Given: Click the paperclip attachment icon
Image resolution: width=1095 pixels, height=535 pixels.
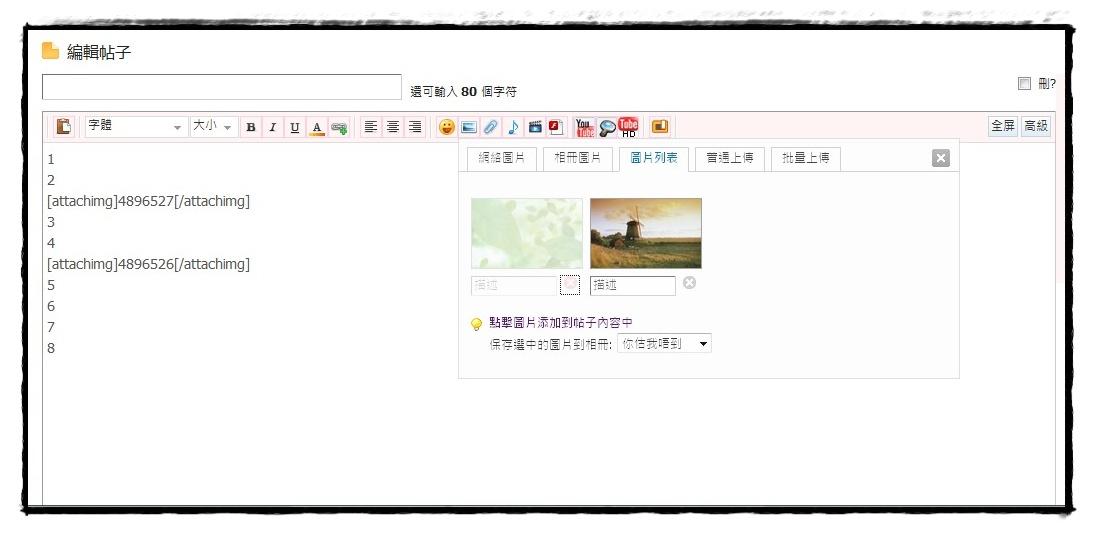Looking at the screenshot, I should click(490, 127).
